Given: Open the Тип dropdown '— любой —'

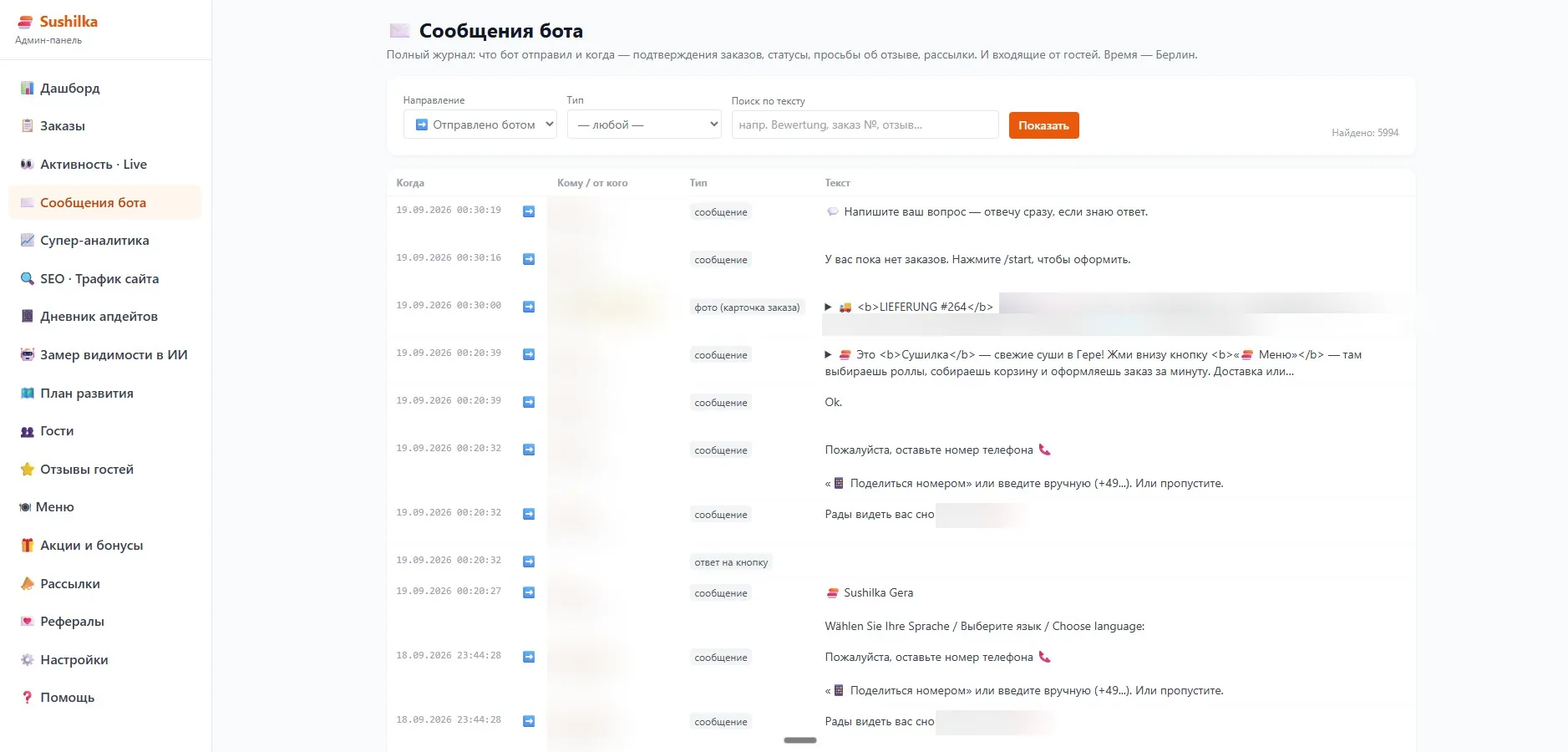Looking at the screenshot, I should tap(644, 124).
